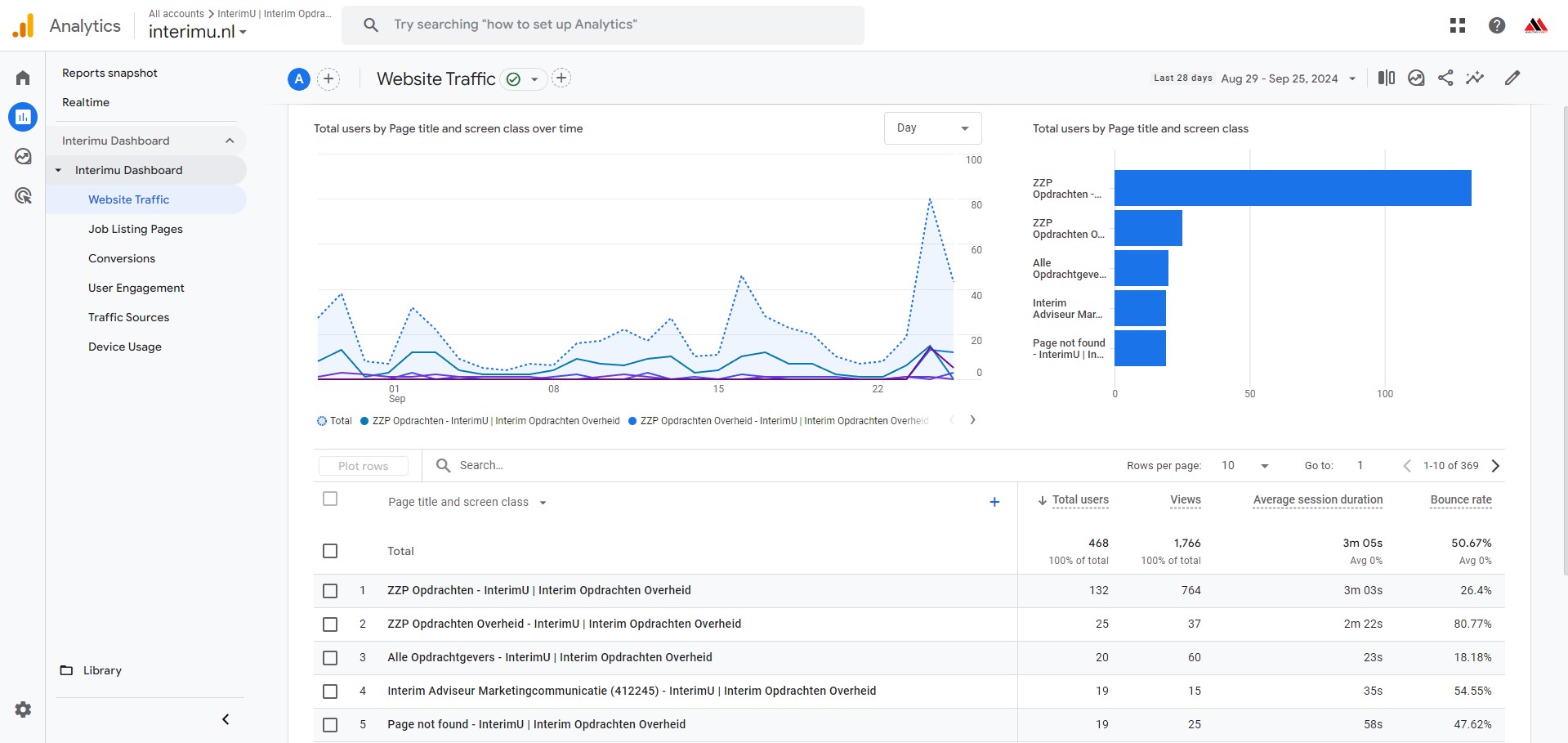This screenshot has width=1568, height=743.
Task: Open Traffic Sources report
Action: coord(129,317)
